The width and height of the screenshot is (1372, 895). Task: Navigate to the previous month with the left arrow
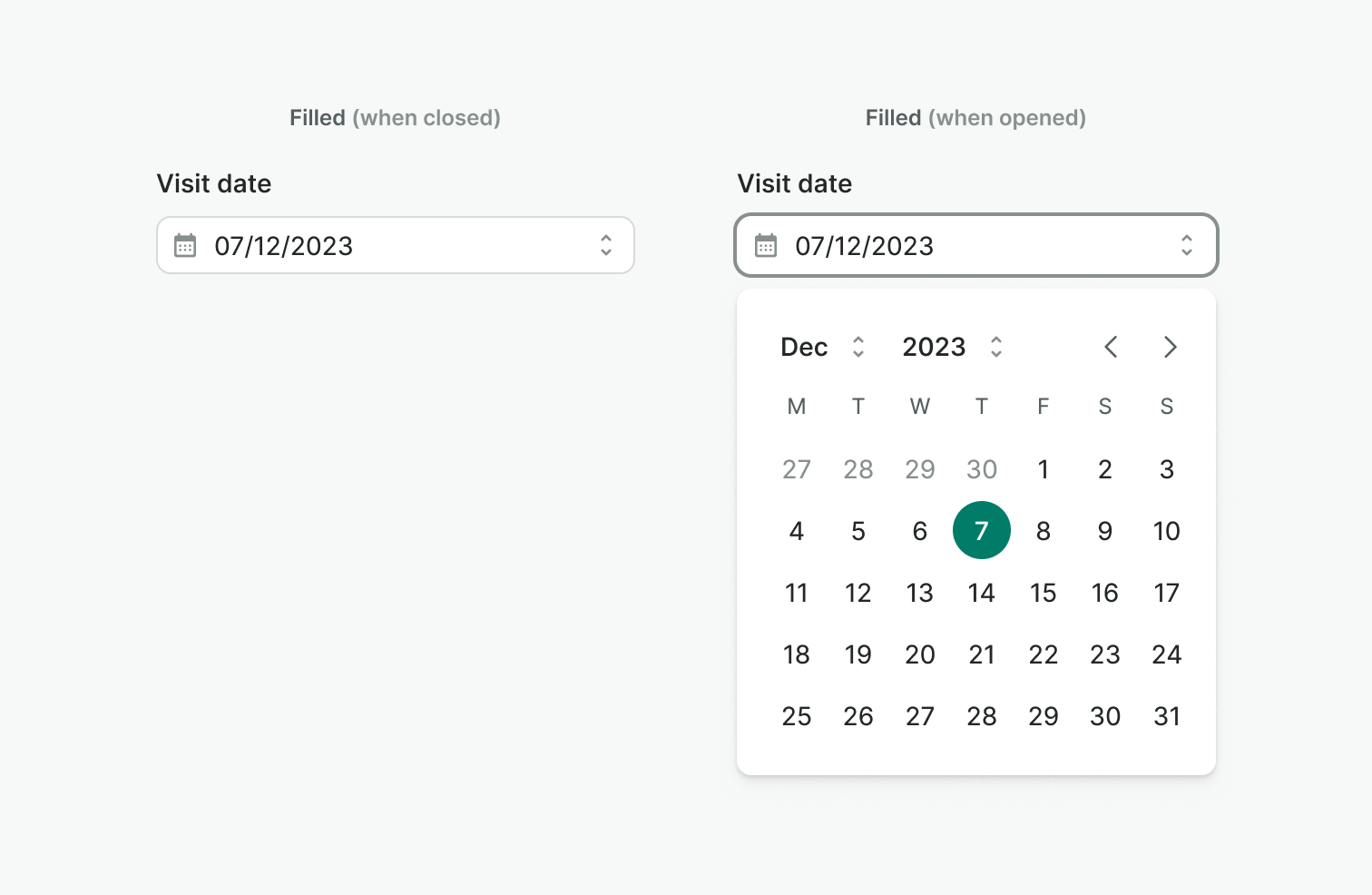1111,347
